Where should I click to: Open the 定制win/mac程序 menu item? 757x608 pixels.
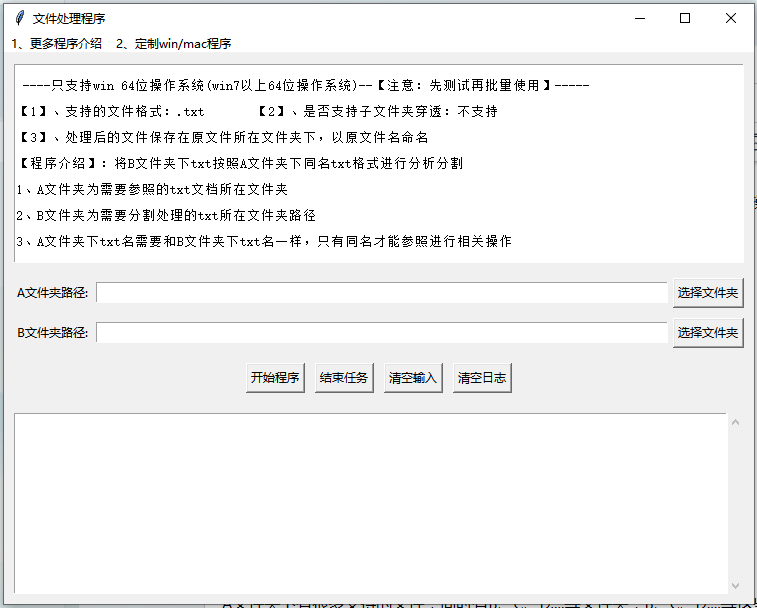[173, 43]
